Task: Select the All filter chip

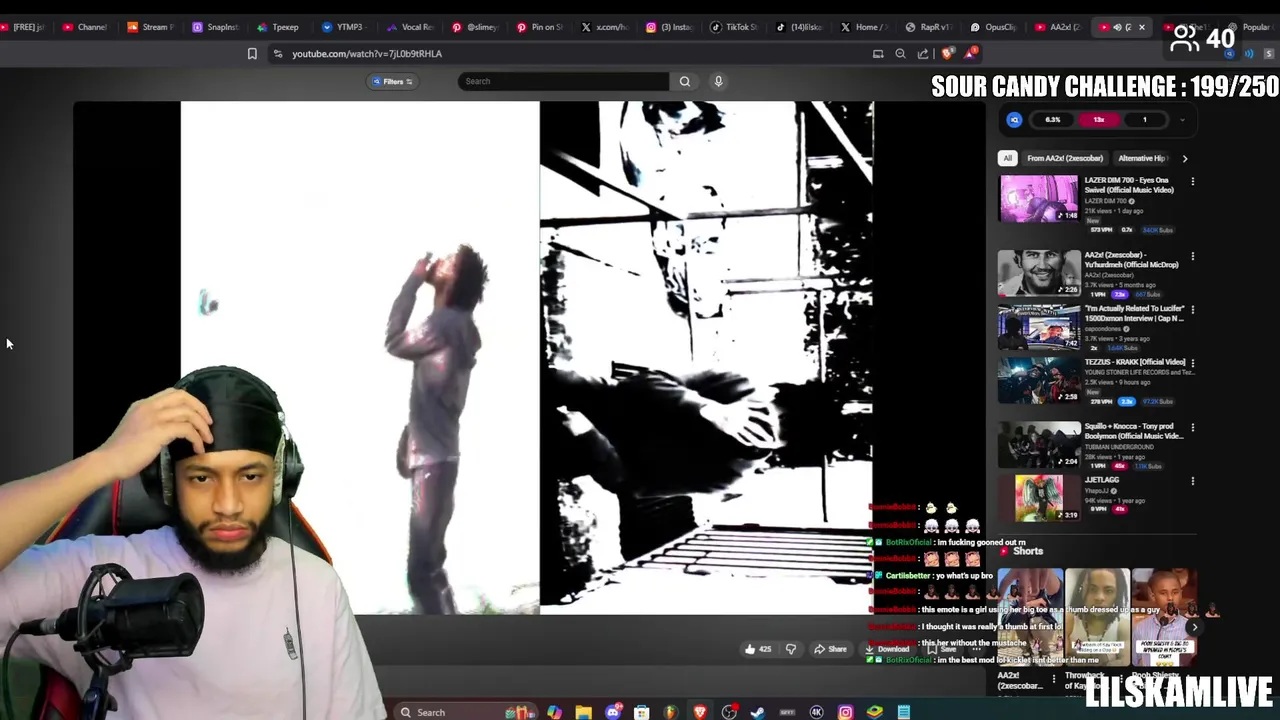Action: pos(1007,158)
